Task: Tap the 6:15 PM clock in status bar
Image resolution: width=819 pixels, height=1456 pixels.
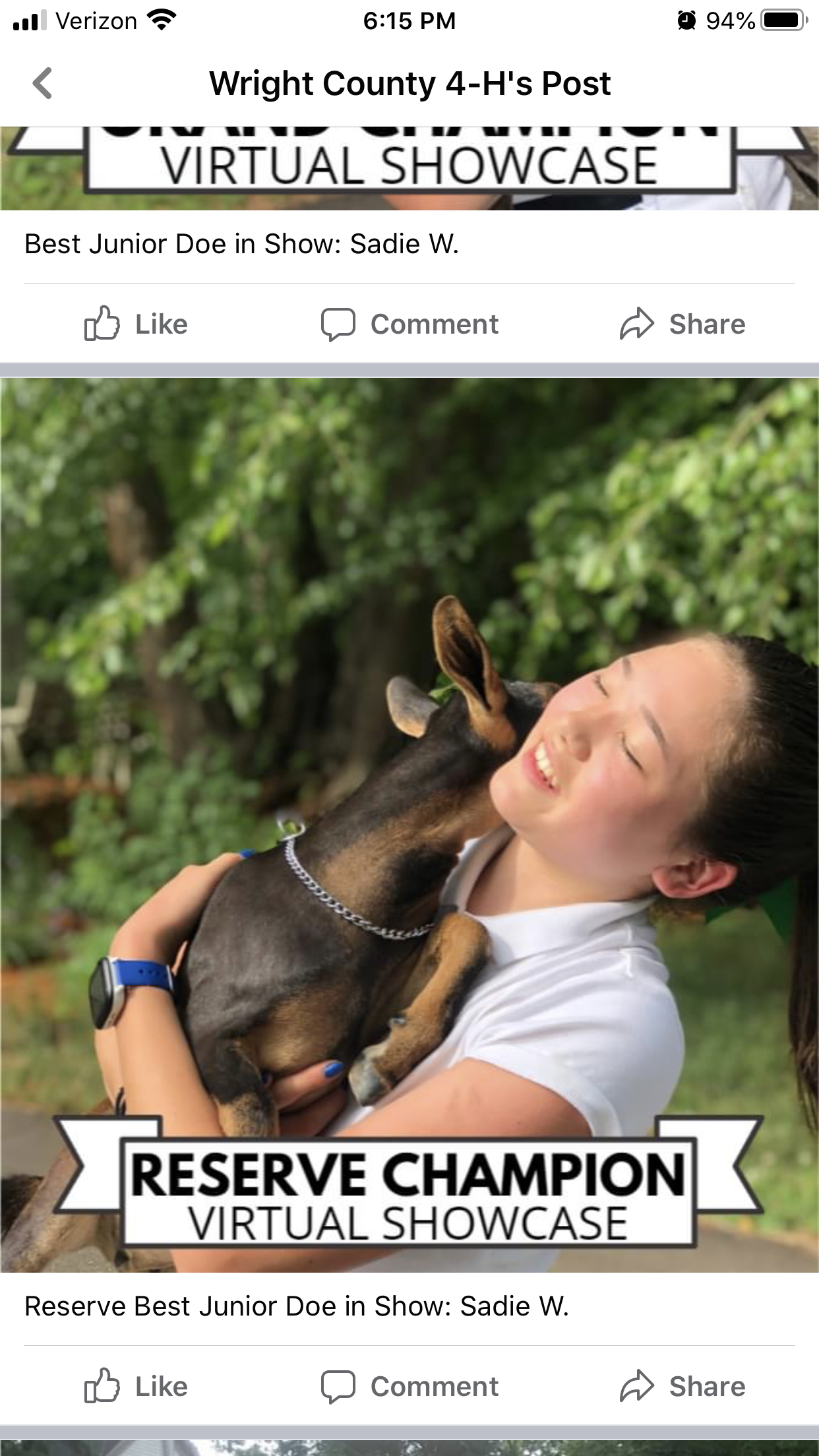Action: pos(409,20)
